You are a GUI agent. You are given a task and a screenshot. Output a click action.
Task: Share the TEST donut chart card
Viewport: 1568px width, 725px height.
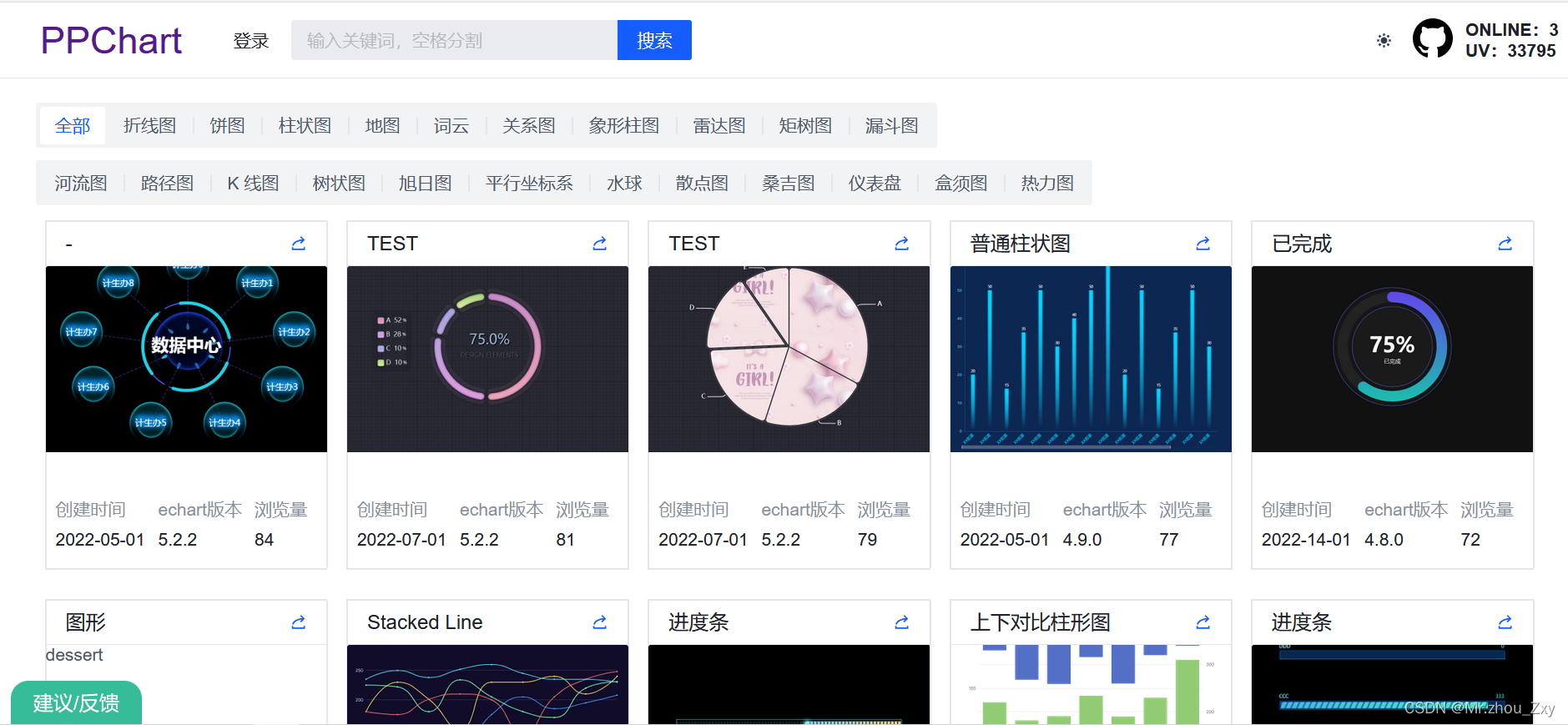click(x=599, y=244)
